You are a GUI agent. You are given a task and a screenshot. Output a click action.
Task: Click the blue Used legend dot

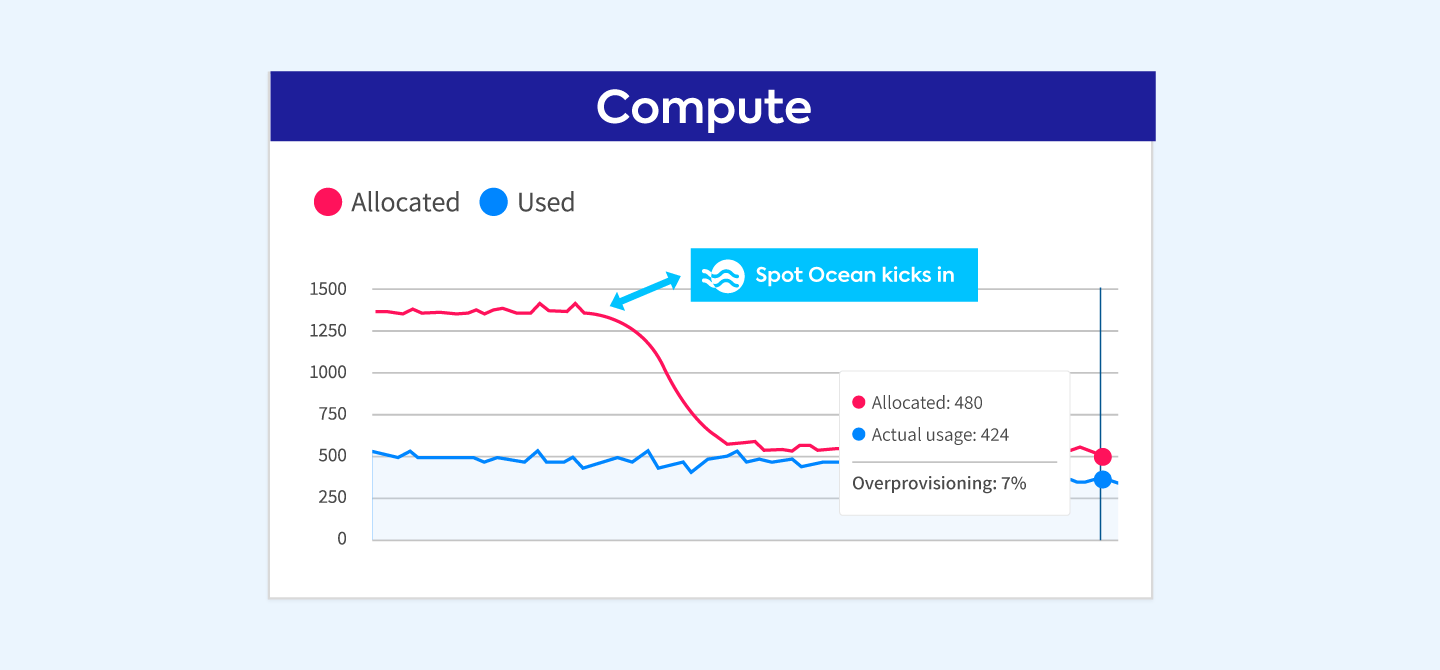494,202
